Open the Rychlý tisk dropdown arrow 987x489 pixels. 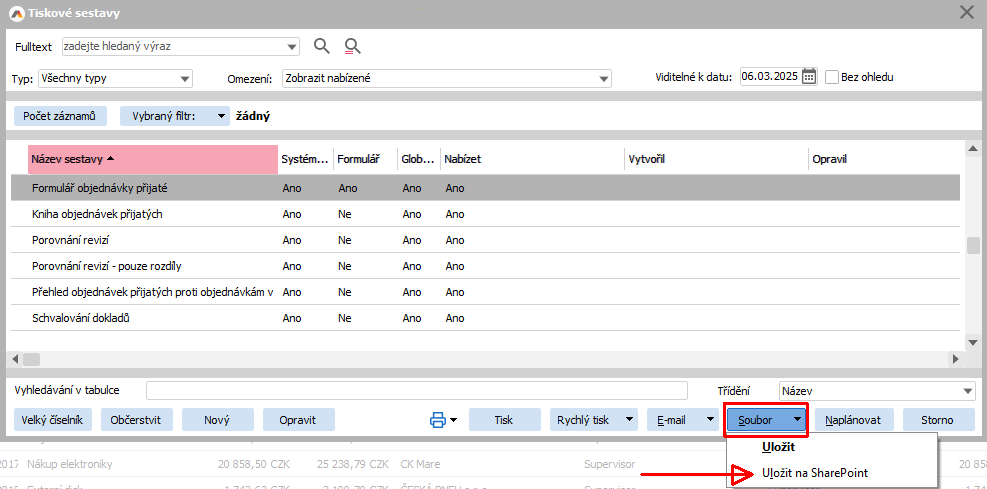click(629, 420)
